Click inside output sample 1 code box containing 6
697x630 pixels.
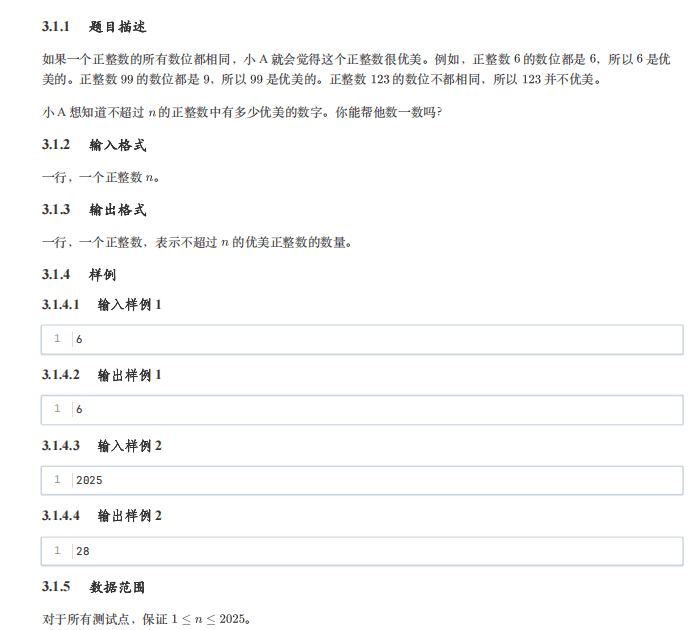click(x=362, y=410)
